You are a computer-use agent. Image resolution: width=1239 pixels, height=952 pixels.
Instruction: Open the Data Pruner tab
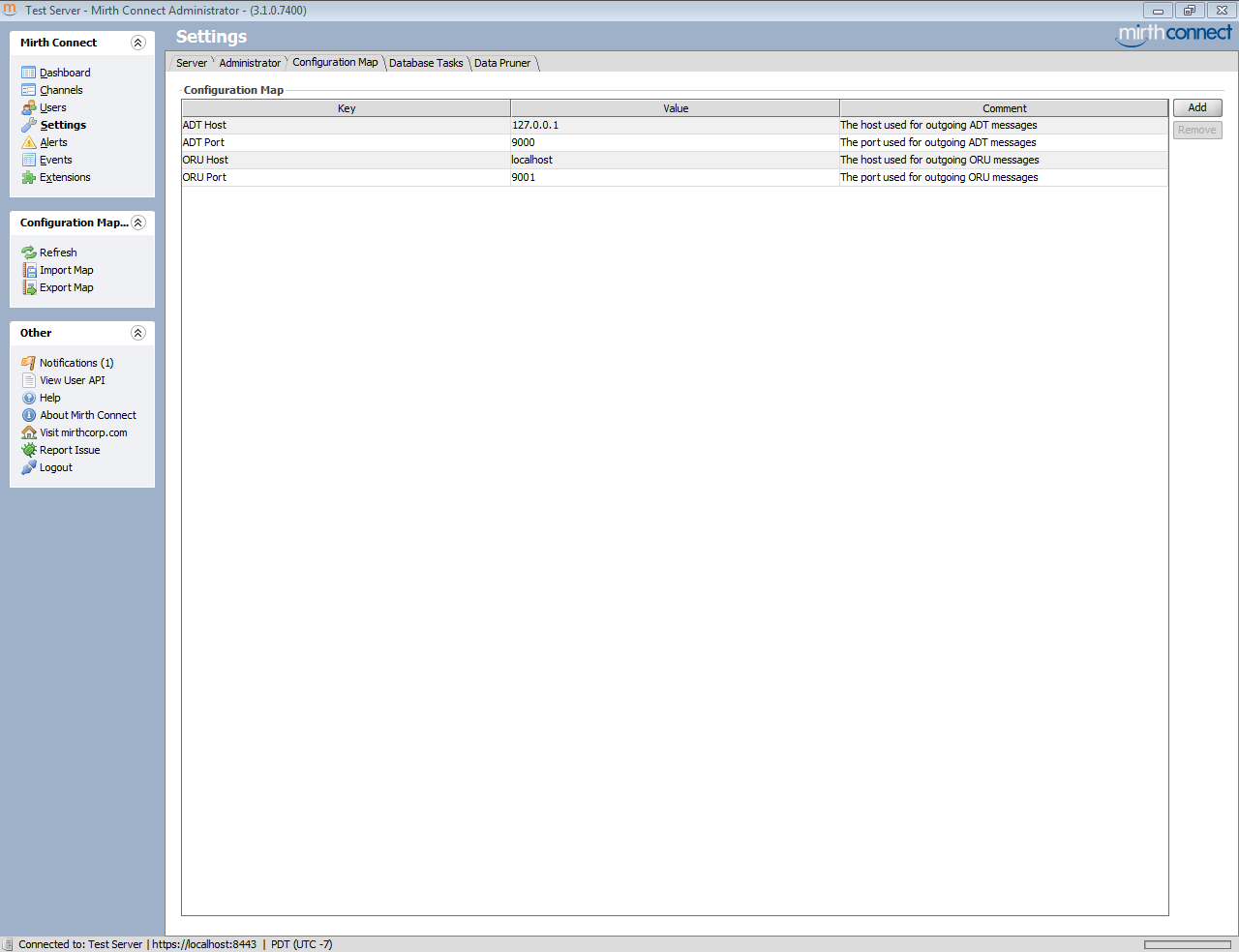502,63
